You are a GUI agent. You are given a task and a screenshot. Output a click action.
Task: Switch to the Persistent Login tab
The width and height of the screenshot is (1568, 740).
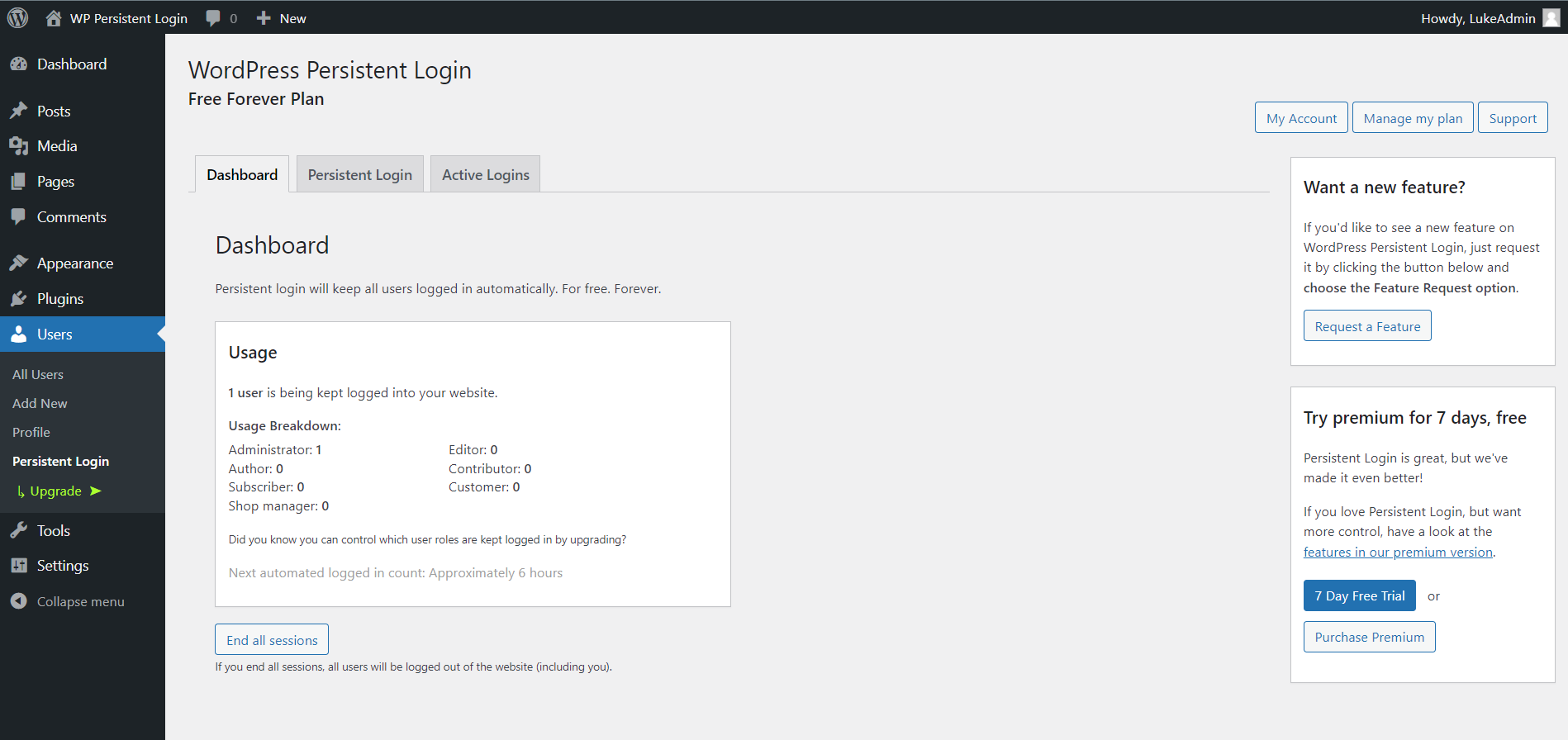coord(360,174)
